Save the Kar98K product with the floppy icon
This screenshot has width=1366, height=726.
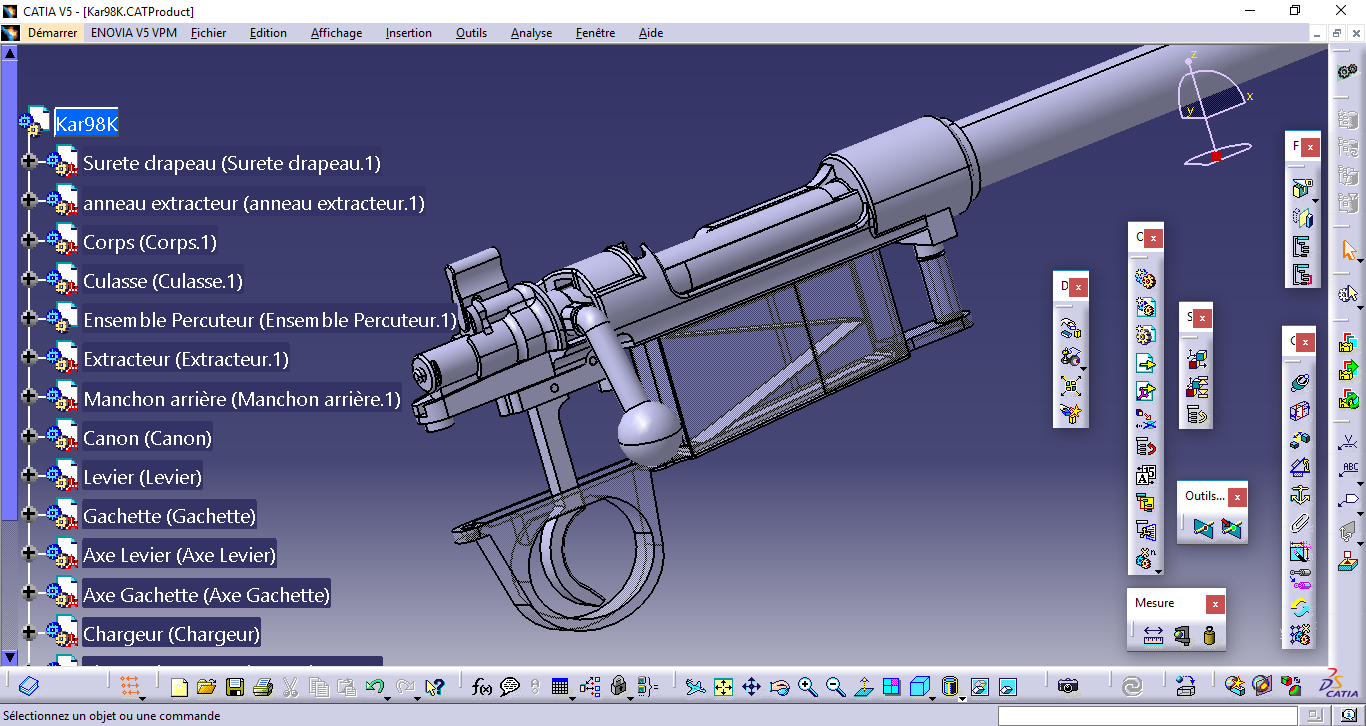[235, 687]
